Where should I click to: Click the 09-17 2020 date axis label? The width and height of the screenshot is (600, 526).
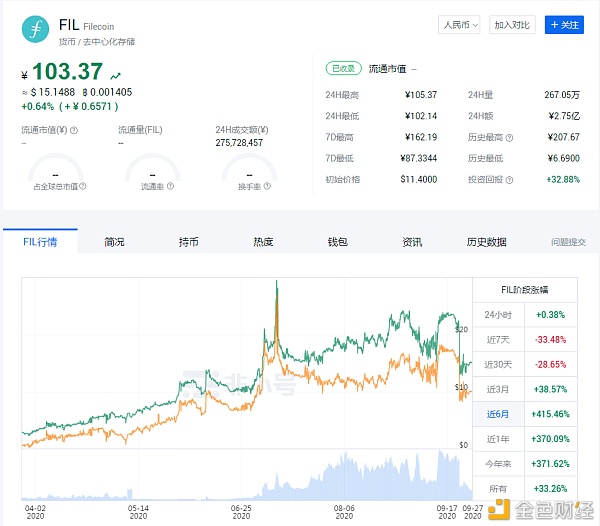click(x=447, y=512)
